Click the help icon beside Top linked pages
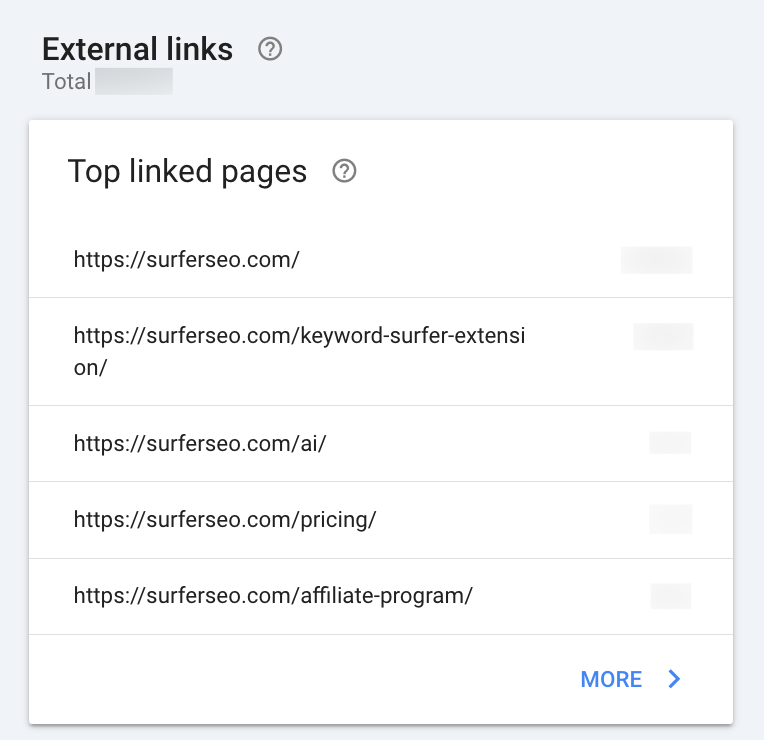The width and height of the screenshot is (764, 740). (345, 172)
